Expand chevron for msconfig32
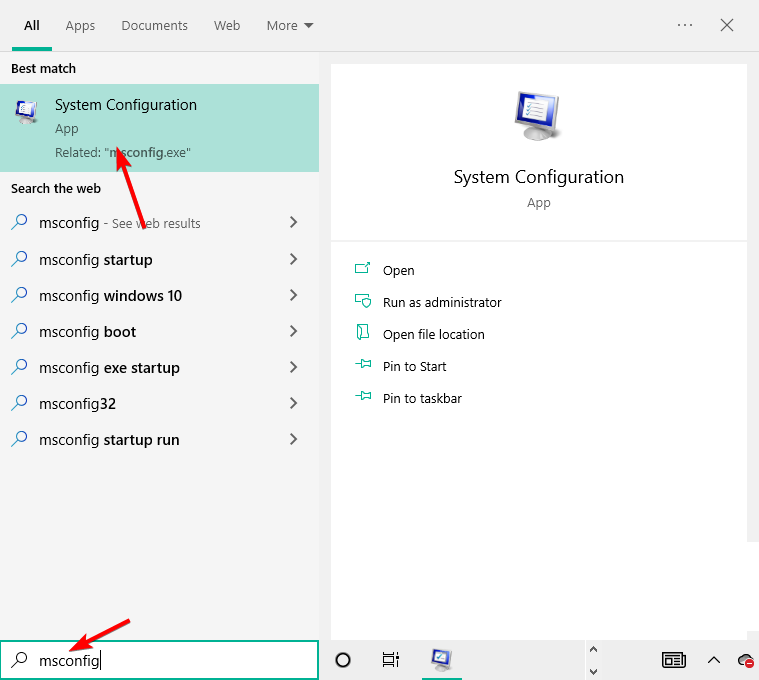The image size is (759, 680). (293, 403)
